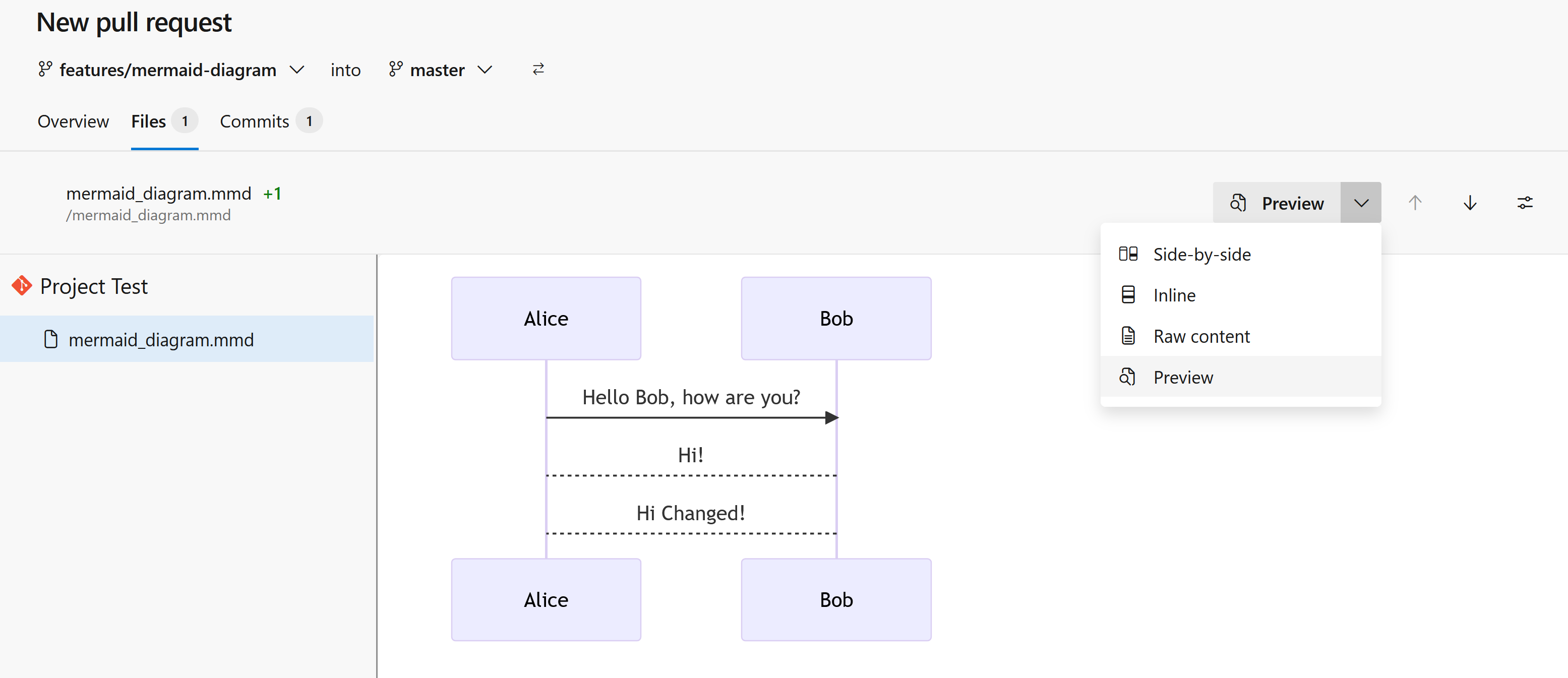This screenshot has height=678, width=1568.
Task: Click the swap source and target branches icon
Action: 538,69
